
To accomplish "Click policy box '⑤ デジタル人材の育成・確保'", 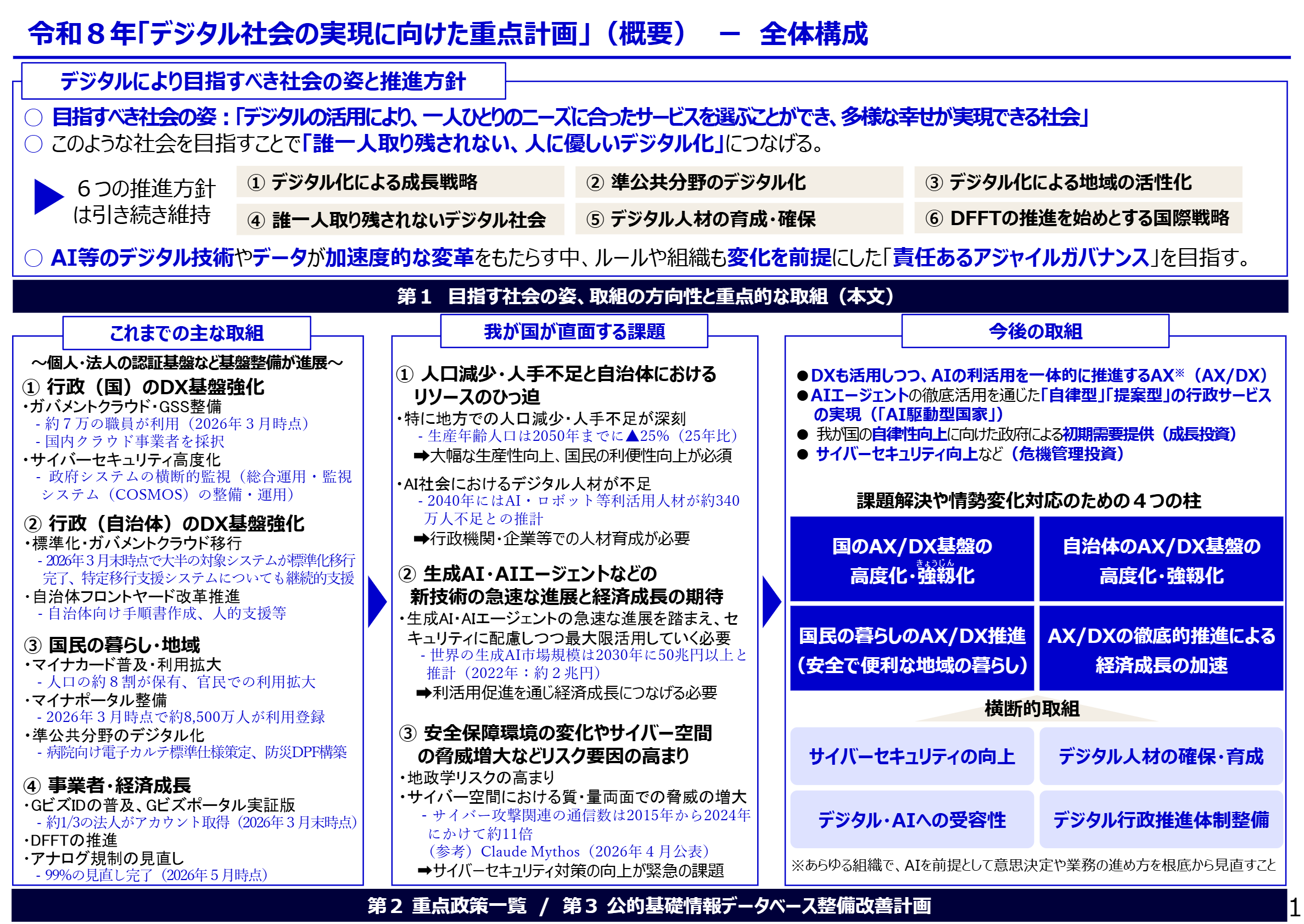I will point(738,219).
